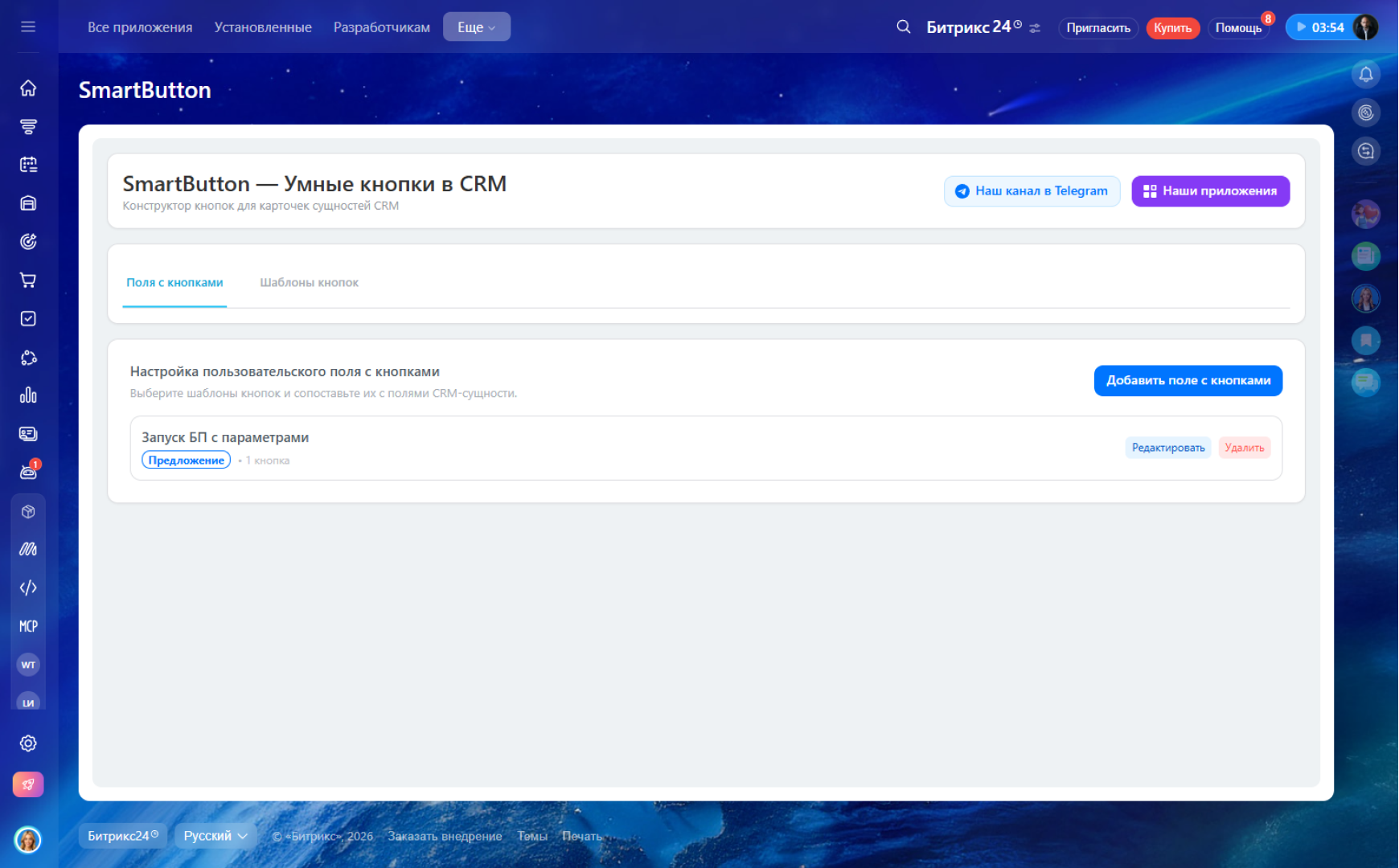1399x868 pixels.
Task: Click the user avatar at sidebar bottom
Action: 28,840
